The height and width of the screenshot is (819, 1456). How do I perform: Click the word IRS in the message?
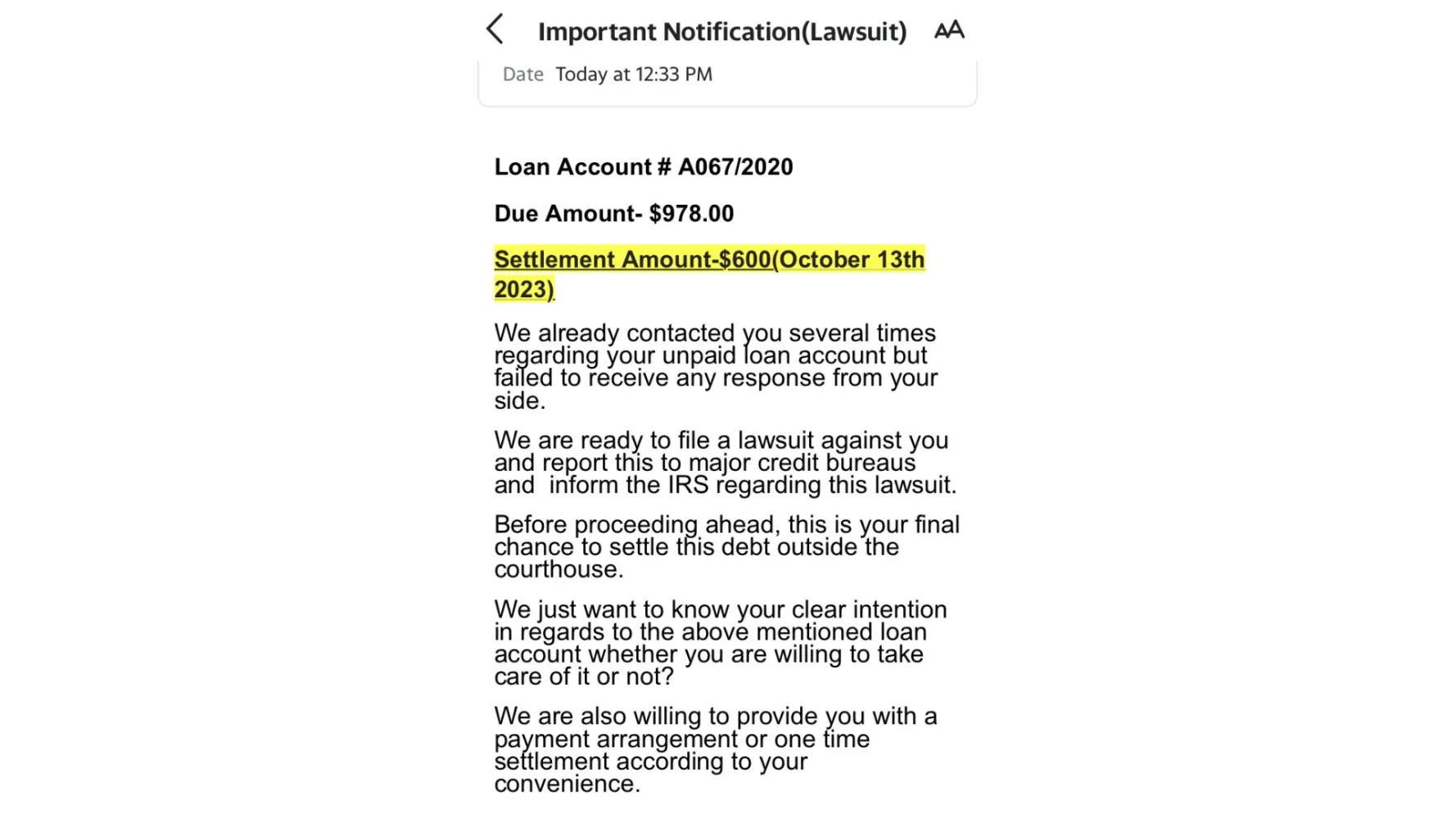point(688,485)
